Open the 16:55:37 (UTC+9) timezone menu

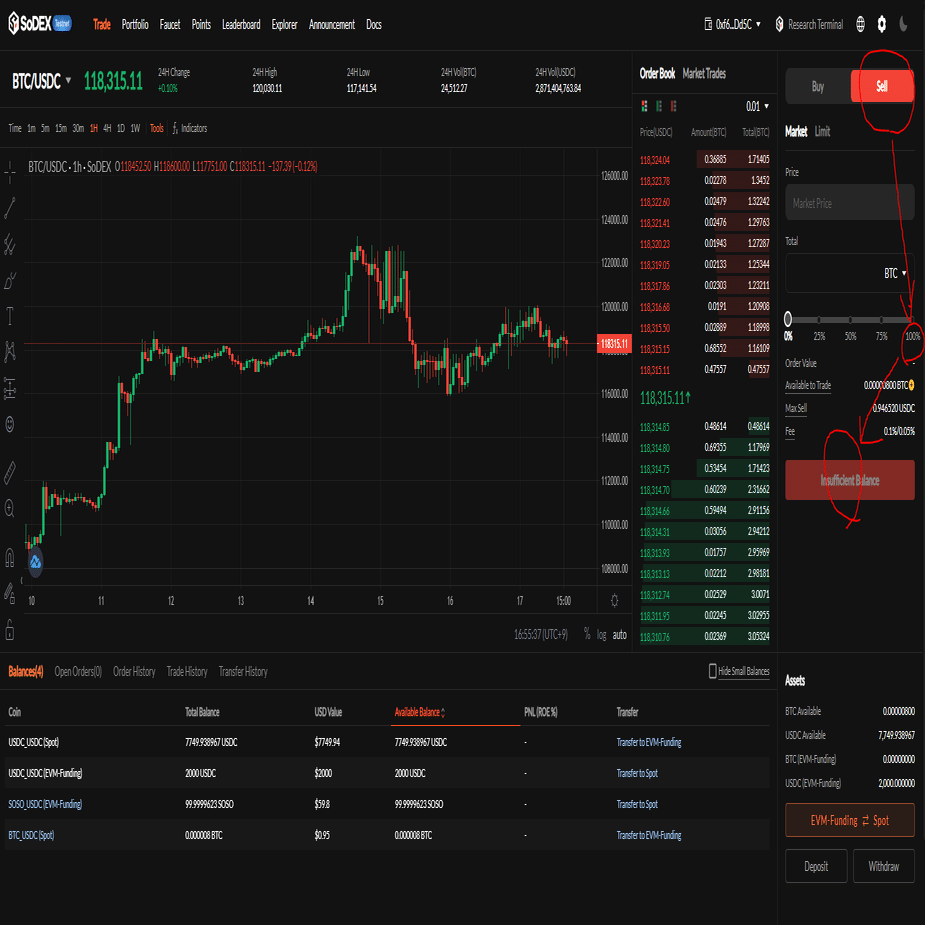tap(540, 634)
